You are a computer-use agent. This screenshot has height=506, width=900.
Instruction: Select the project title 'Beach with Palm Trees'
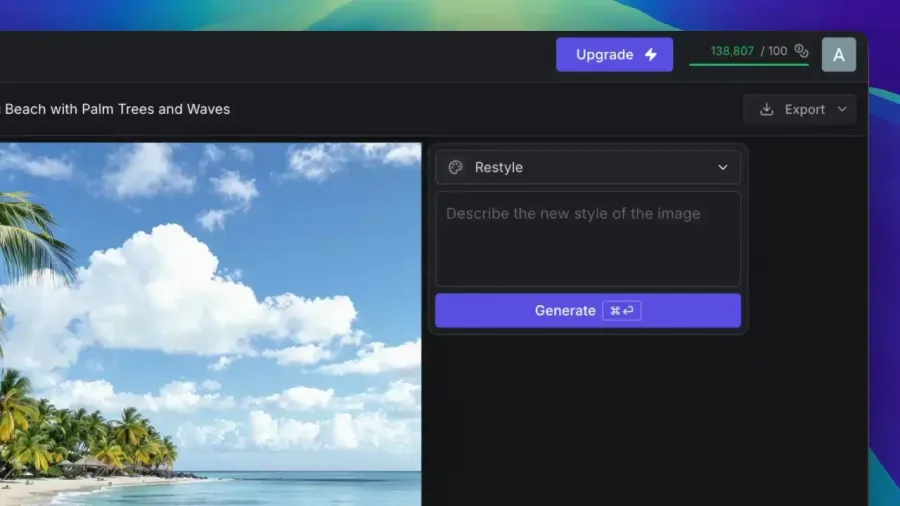point(117,109)
